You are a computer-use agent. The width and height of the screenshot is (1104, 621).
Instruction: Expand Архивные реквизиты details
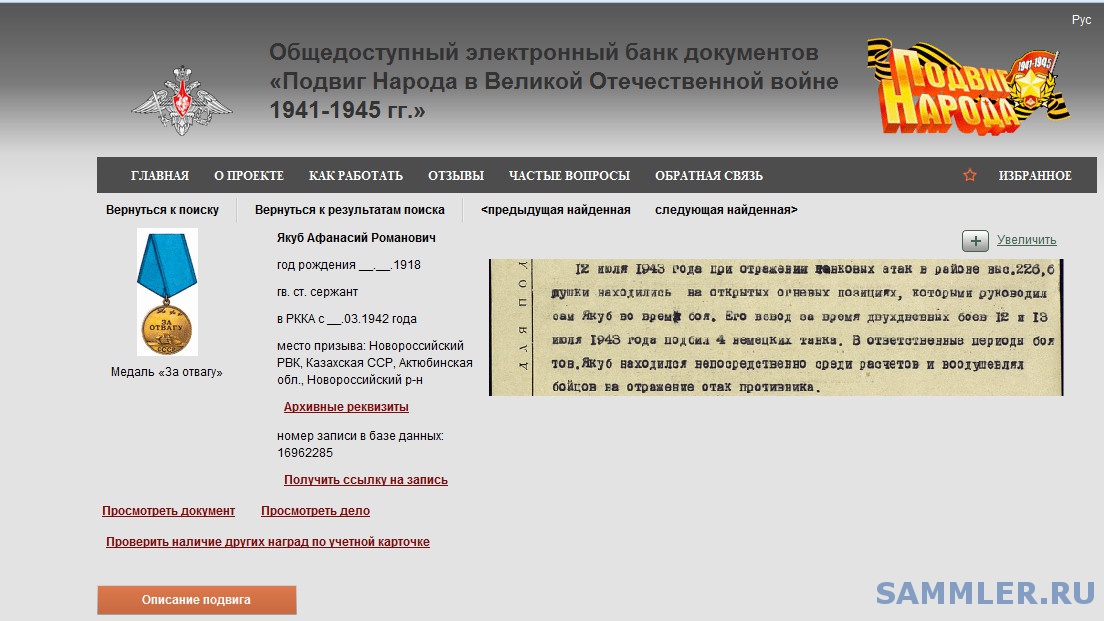coord(346,407)
